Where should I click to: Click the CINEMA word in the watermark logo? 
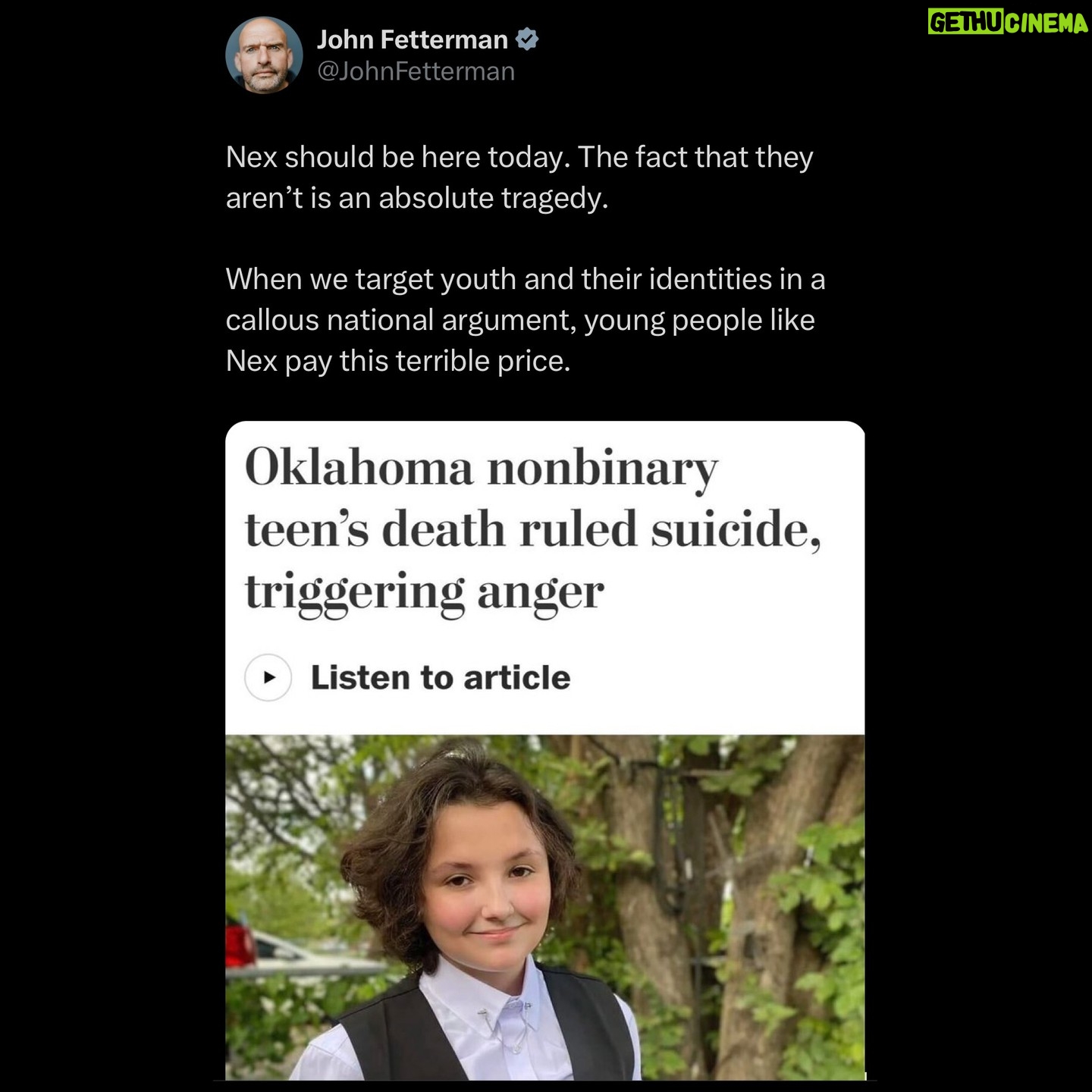coord(1047,23)
